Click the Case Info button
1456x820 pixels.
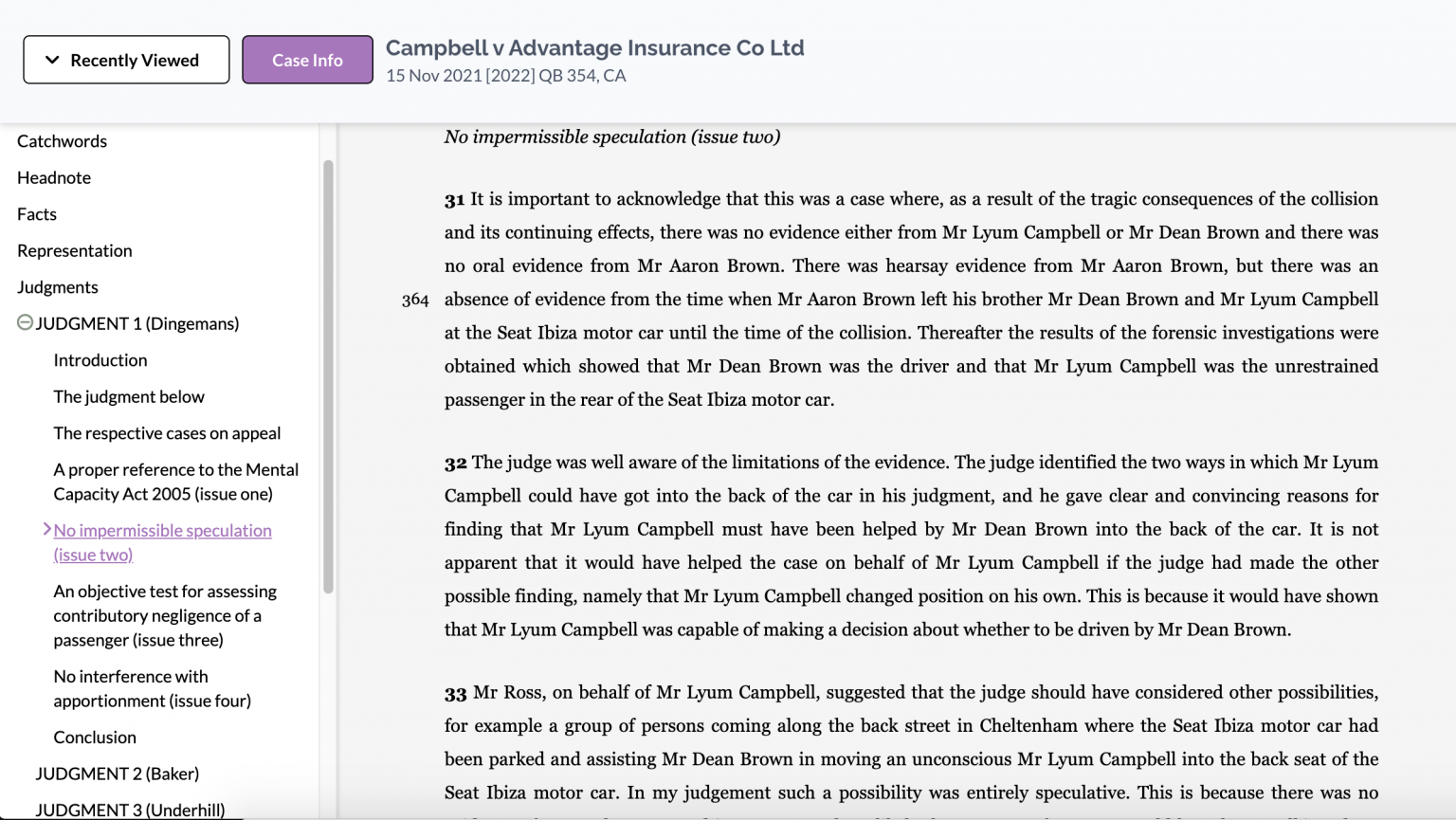coord(307,60)
